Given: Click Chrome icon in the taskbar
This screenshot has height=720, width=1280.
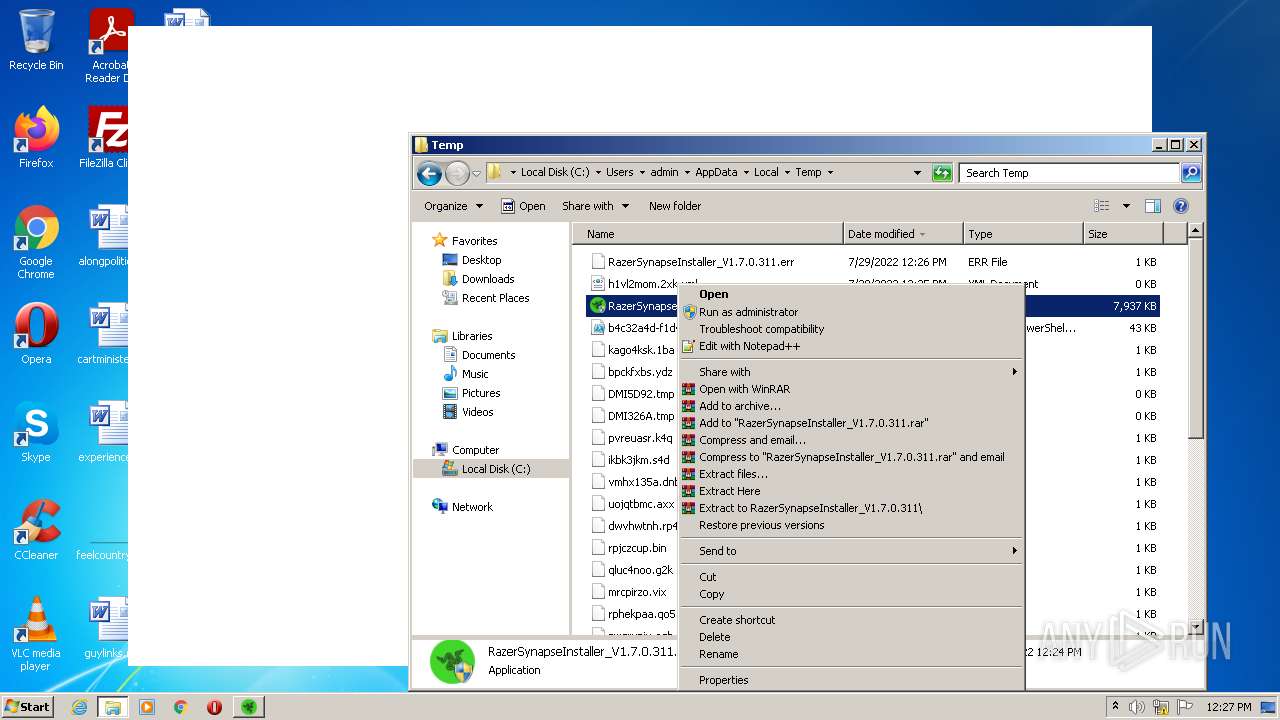Looking at the screenshot, I should pos(181,707).
